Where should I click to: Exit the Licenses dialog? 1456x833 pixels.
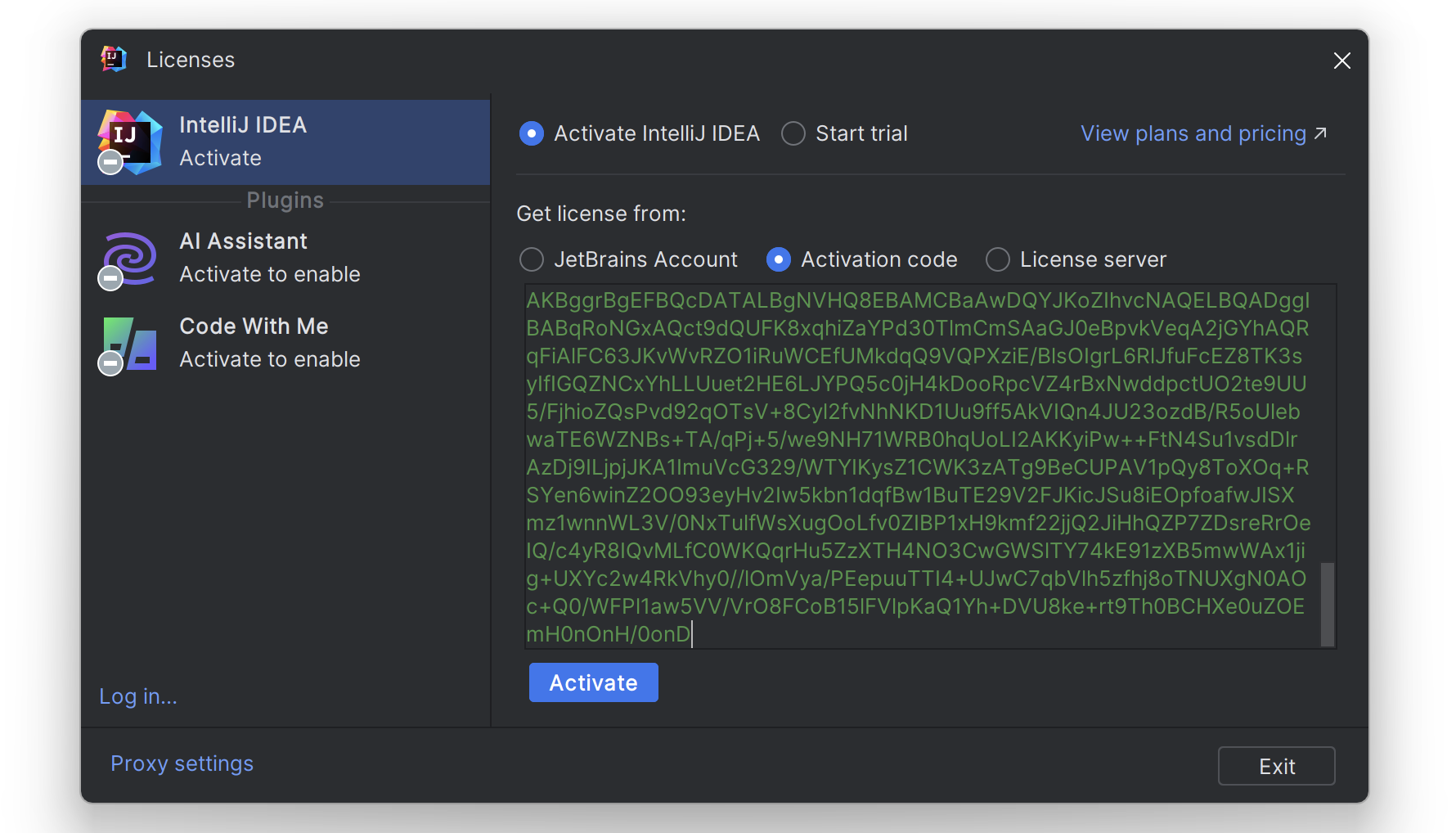click(1276, 766)
